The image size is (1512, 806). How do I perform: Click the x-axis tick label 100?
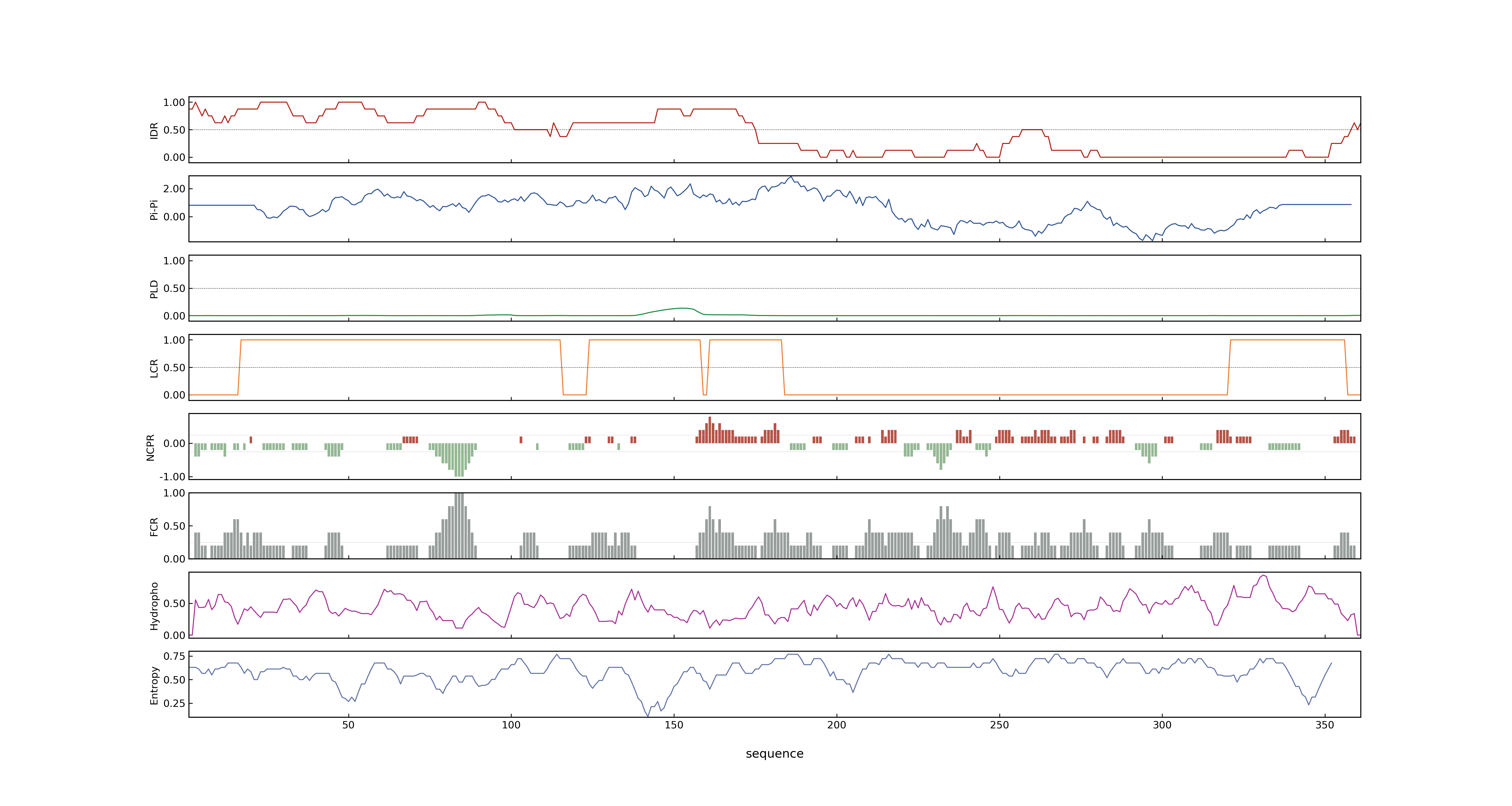(x=511, y=725)
